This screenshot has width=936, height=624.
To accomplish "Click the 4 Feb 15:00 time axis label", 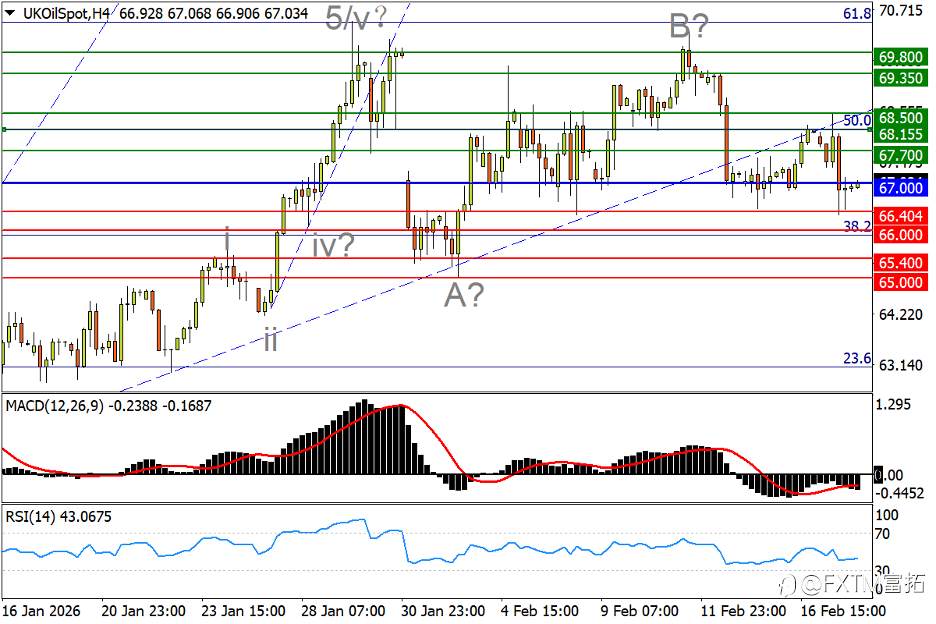I will (x=539, y=611).
